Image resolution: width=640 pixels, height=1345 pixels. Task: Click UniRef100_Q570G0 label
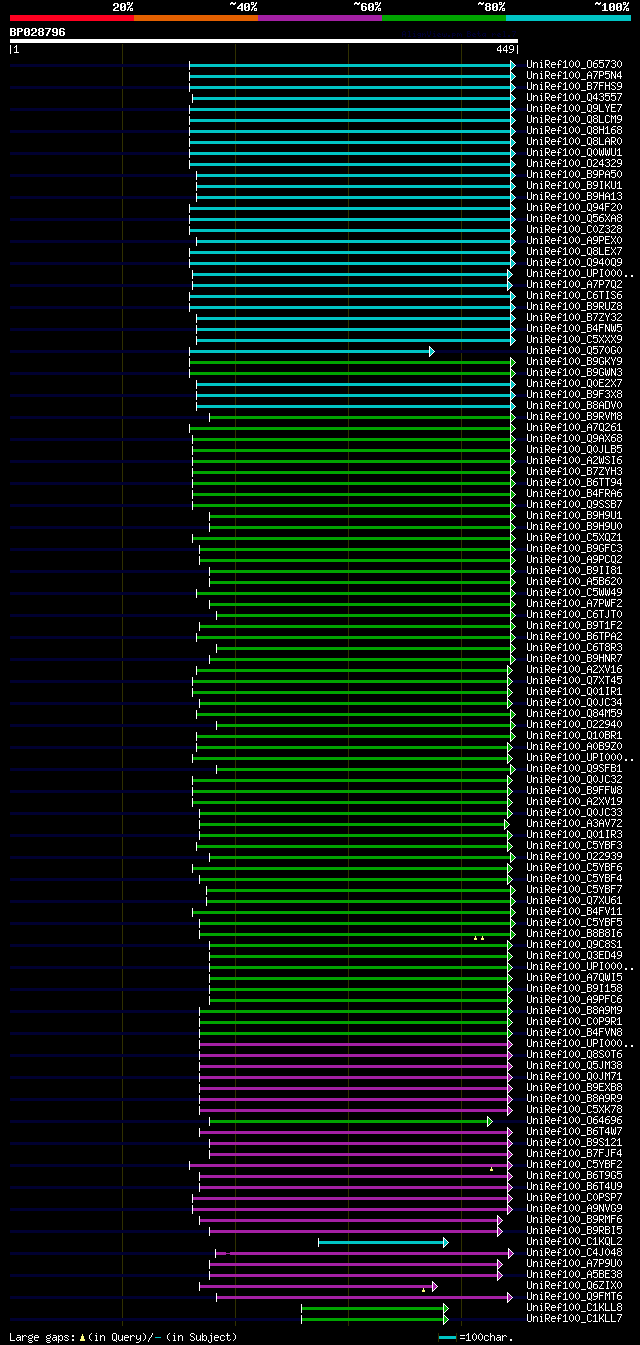pyautogui.click(x=575, y=350)
